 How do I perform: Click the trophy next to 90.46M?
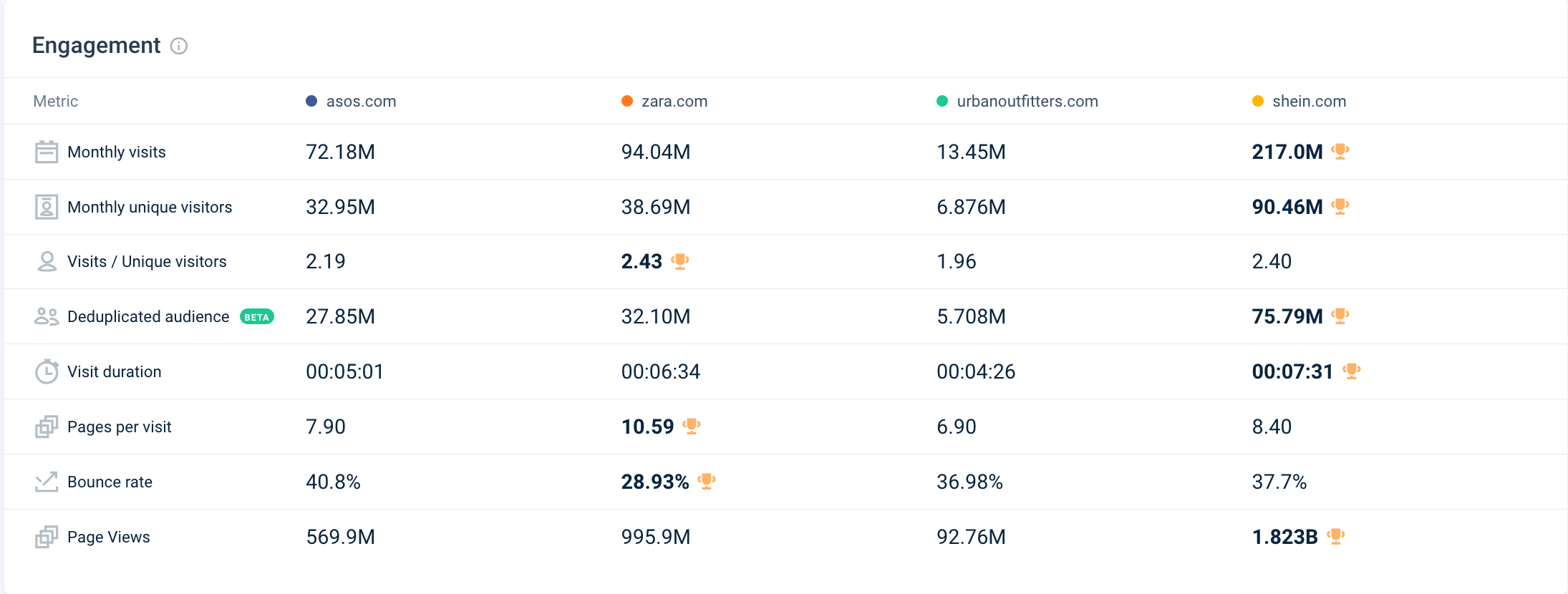1340,206
